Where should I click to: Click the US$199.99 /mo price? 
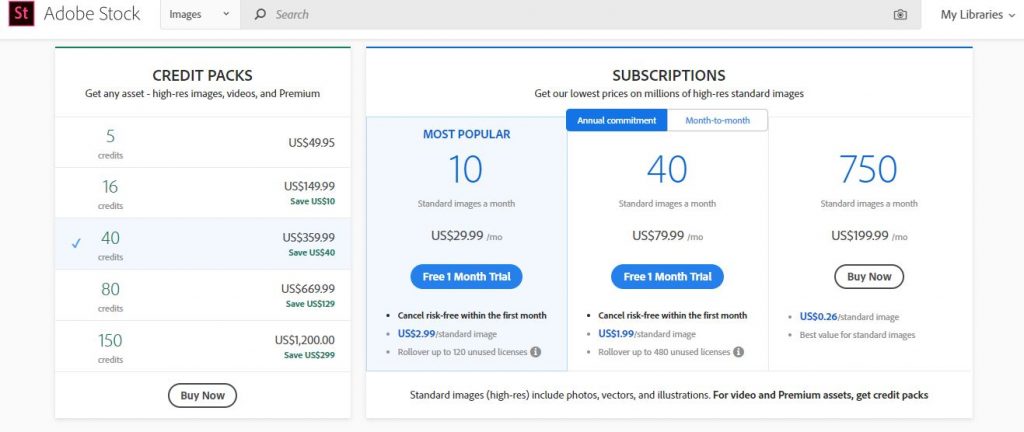[x=869, y=236]
